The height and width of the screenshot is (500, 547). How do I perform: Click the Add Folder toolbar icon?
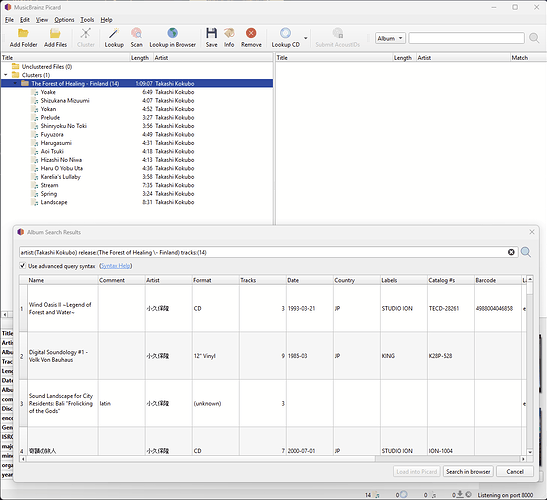23,33
